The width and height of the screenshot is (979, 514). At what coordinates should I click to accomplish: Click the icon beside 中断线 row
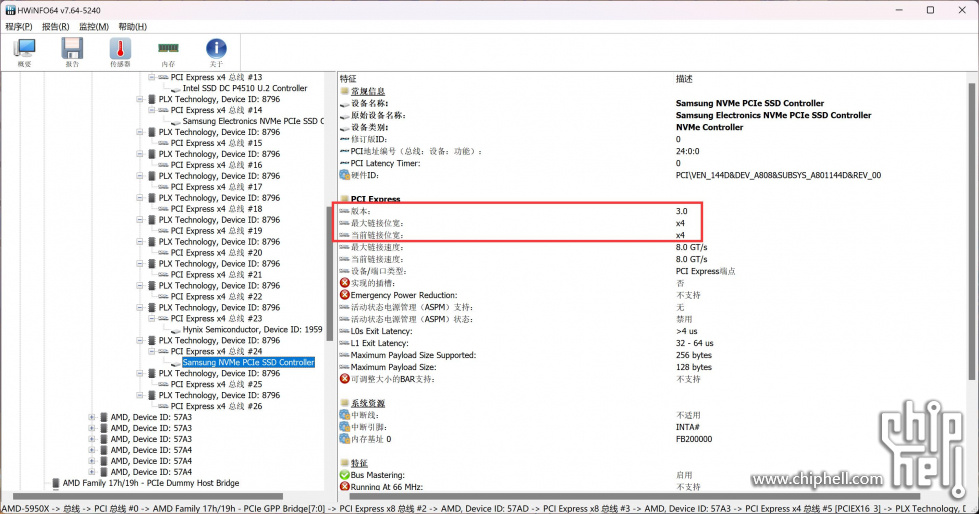(x=345, y=415)
